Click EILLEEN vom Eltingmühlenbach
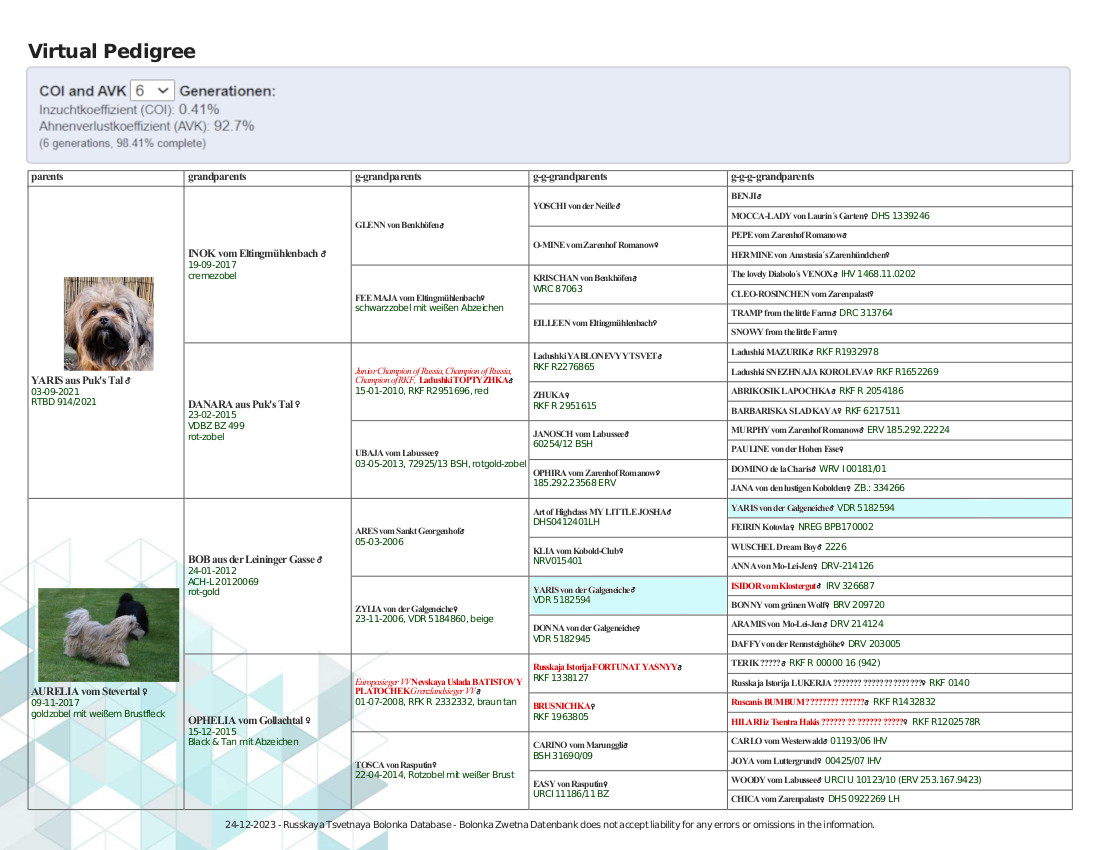The image size is (1100, 850). (595, 323)
